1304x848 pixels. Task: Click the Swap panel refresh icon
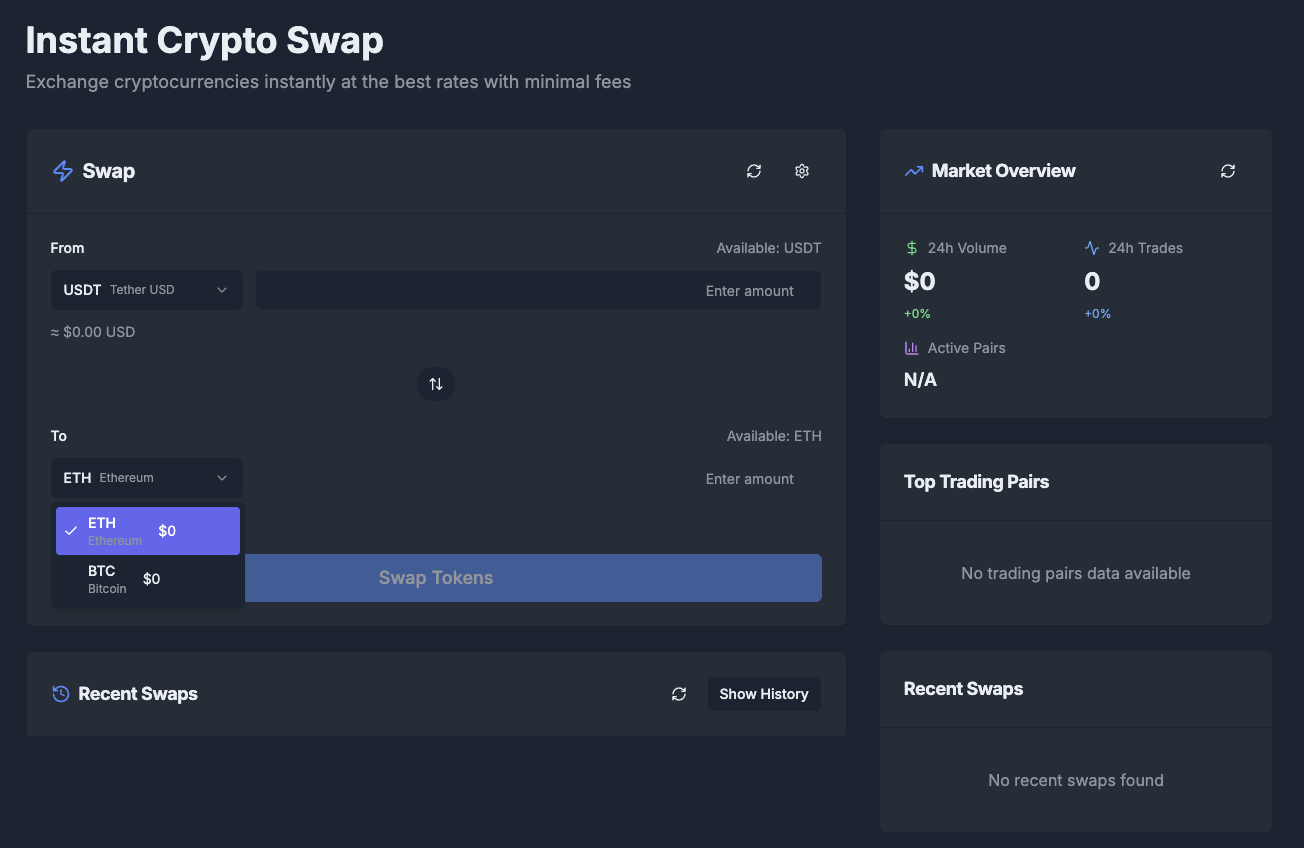click(754, 171)
